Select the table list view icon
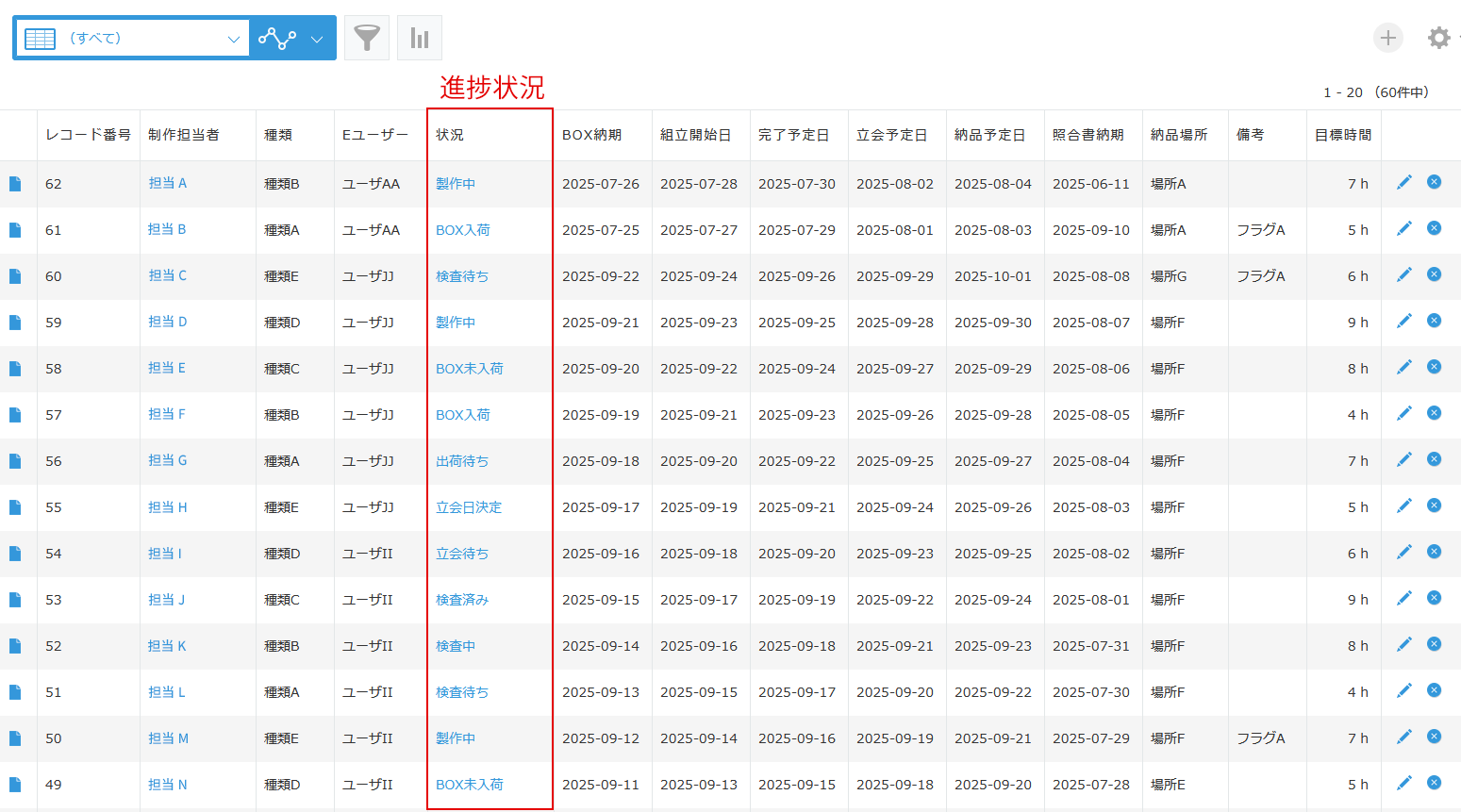Viewport: 1461px width, 812px height. point(40,39)
